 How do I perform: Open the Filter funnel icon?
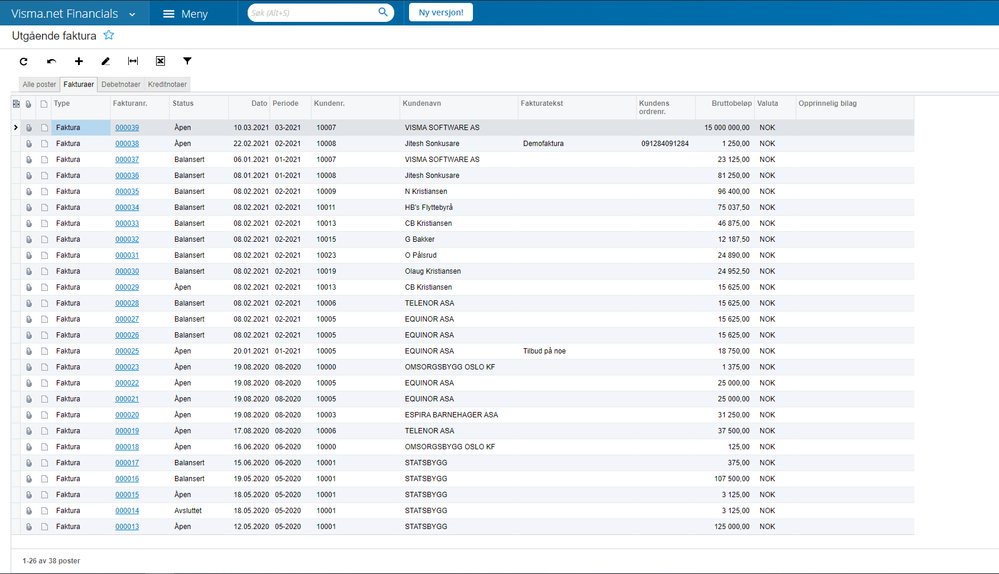pyautogui.click(x=187, y=61)
